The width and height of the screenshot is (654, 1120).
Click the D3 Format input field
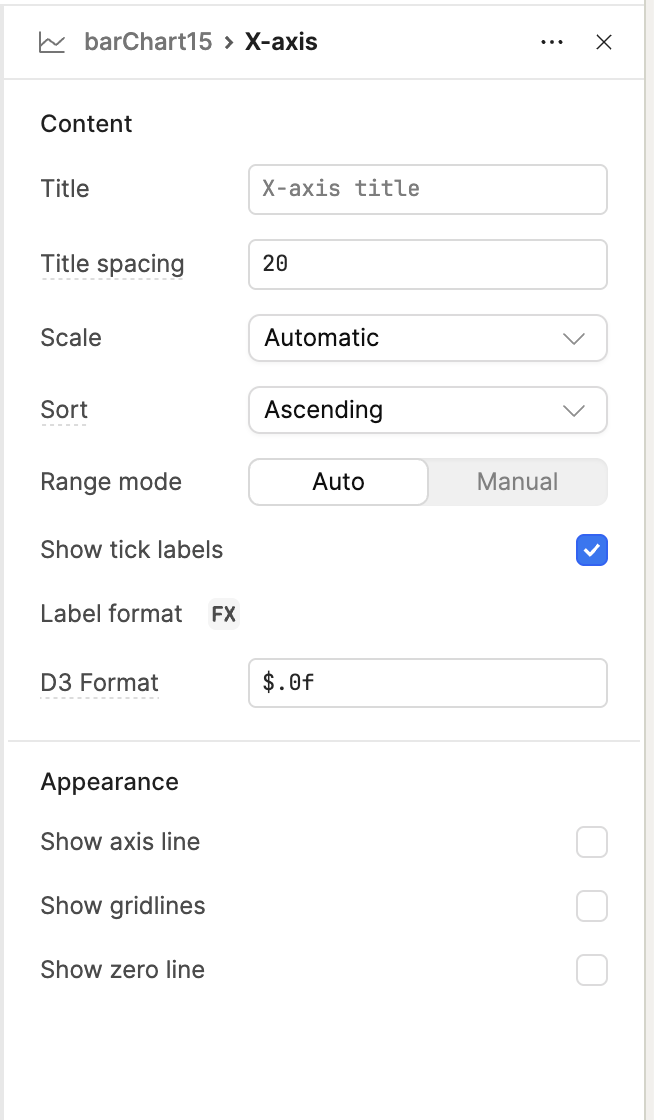point(427,683)
